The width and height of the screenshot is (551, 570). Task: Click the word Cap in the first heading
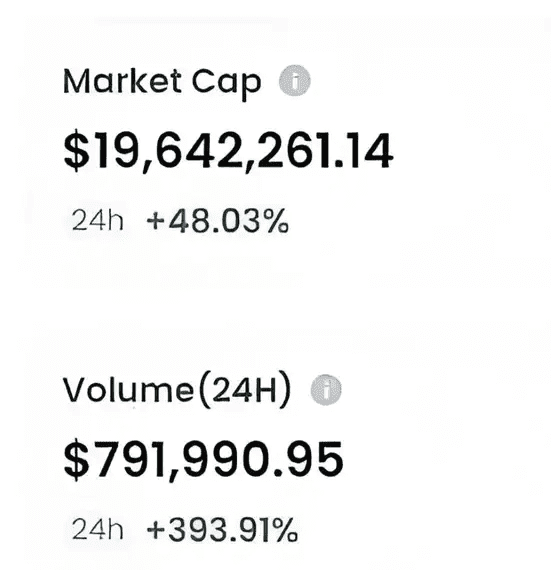(226, 84)
